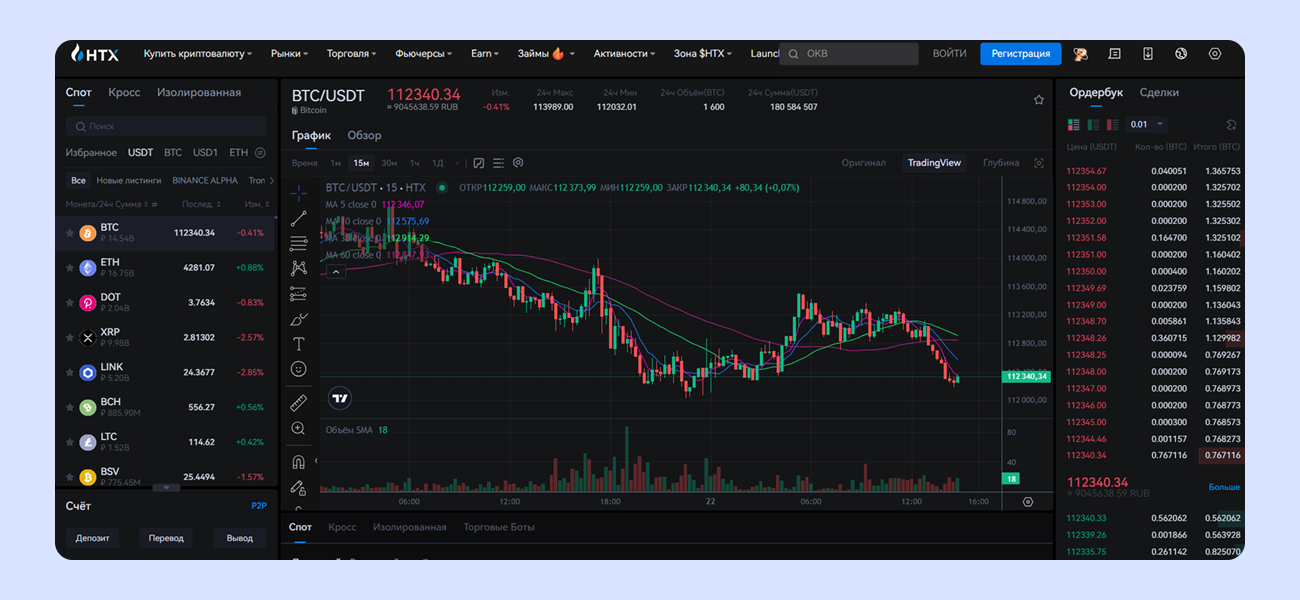Collapse the moving average indicator legend
The width and height of the screenshot is (1300, 600).
pos(336,271)
